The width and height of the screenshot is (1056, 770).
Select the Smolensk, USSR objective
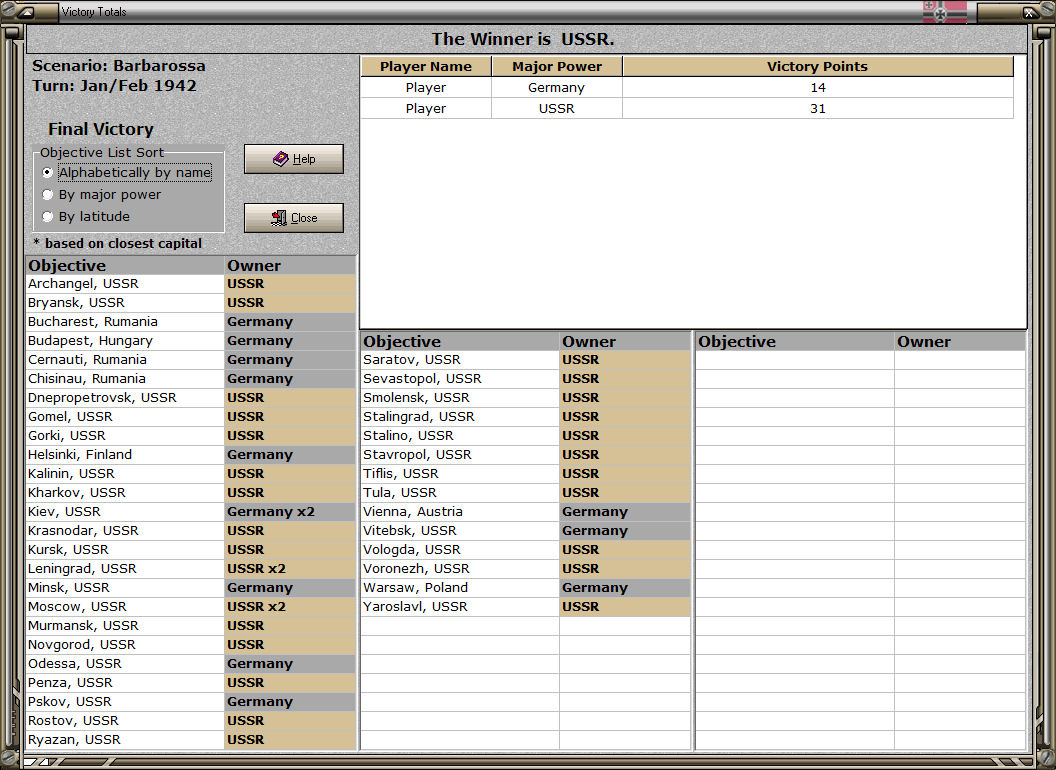460,397
